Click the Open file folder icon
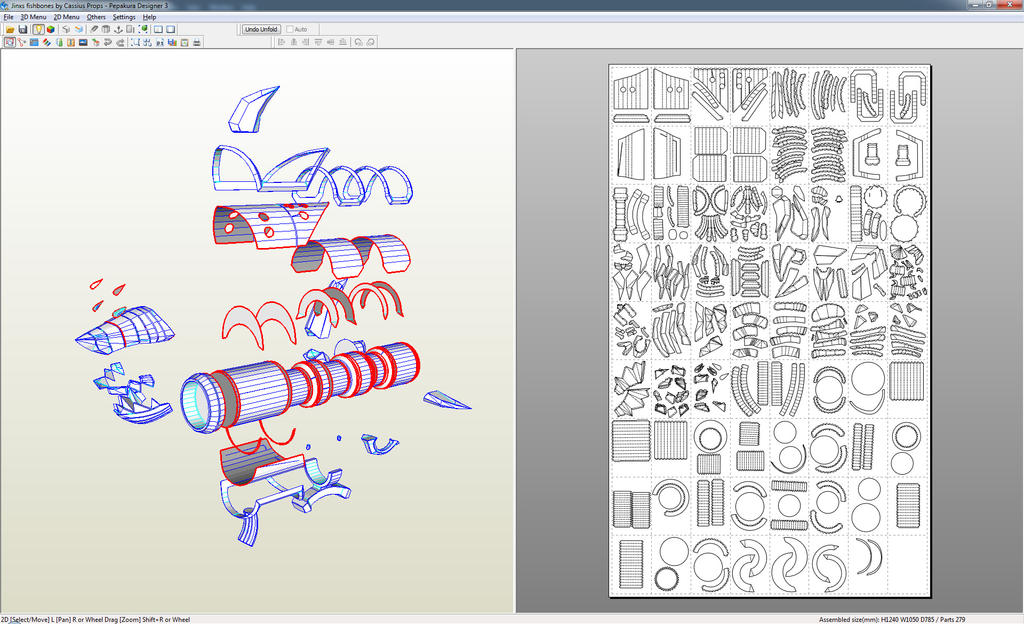This screenshot has height=624, width=1024. point(10,29)
